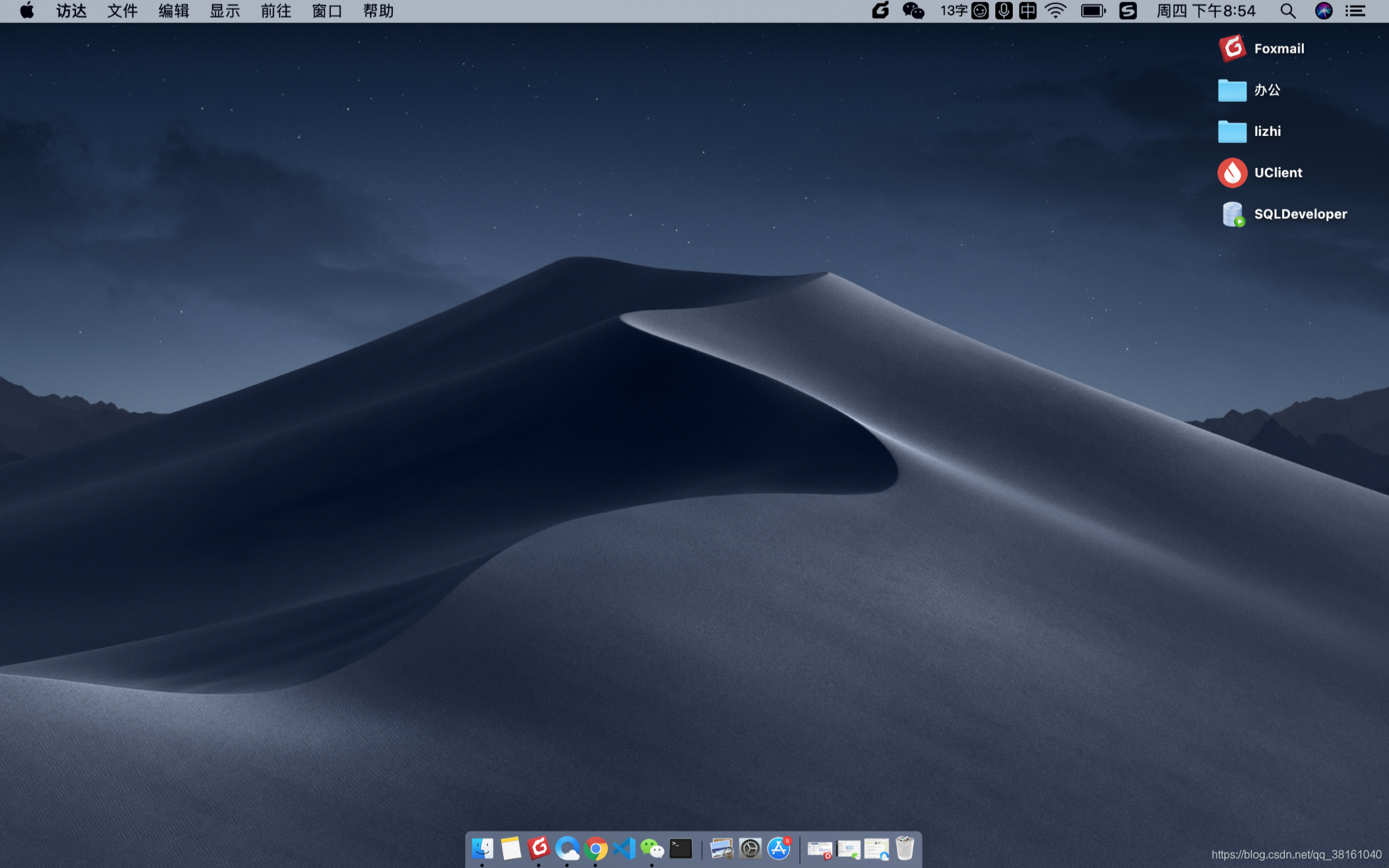
Task: Open the Notes app in Dock
Action: [511, 848]
